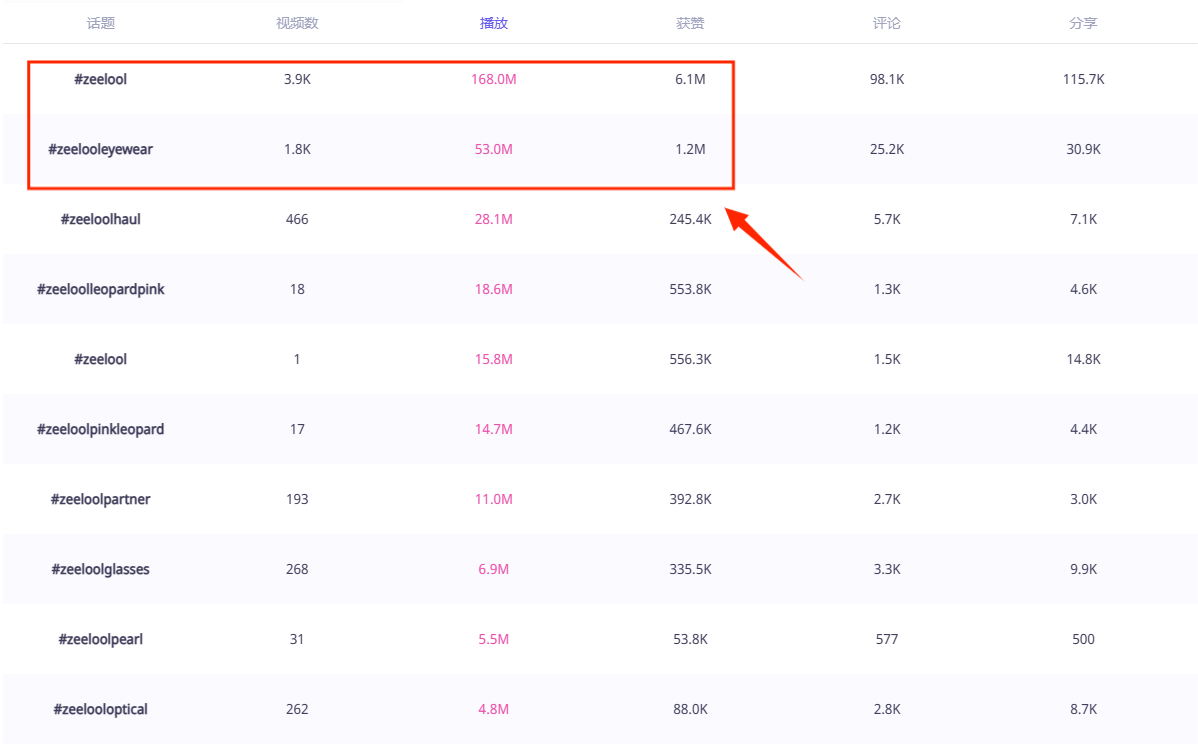The image size is (1198, 744).
Task: Open the #zeeloolglasses hashtag
Action: point(101,569)
